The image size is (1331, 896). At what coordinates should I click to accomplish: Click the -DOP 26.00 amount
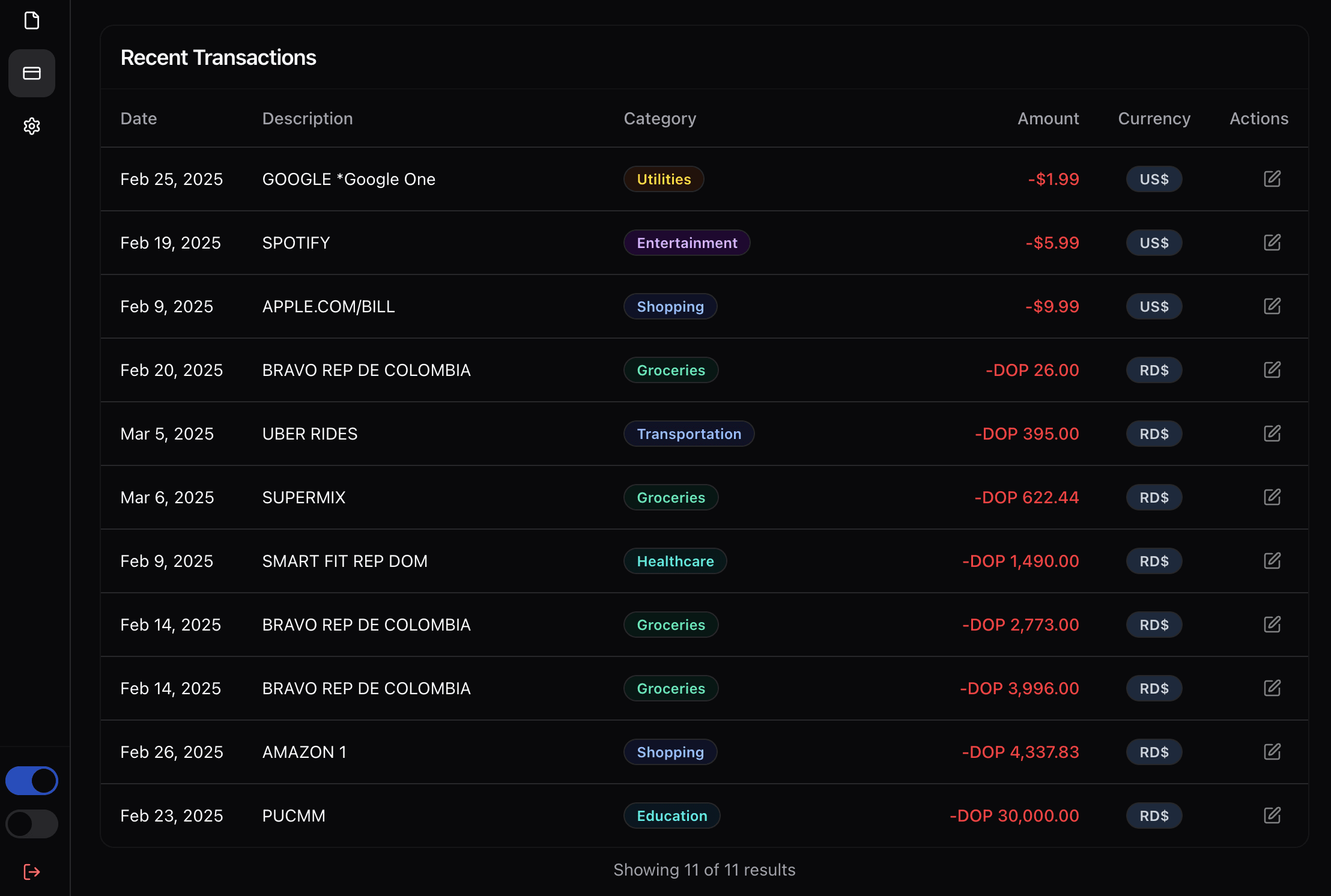1032,370
